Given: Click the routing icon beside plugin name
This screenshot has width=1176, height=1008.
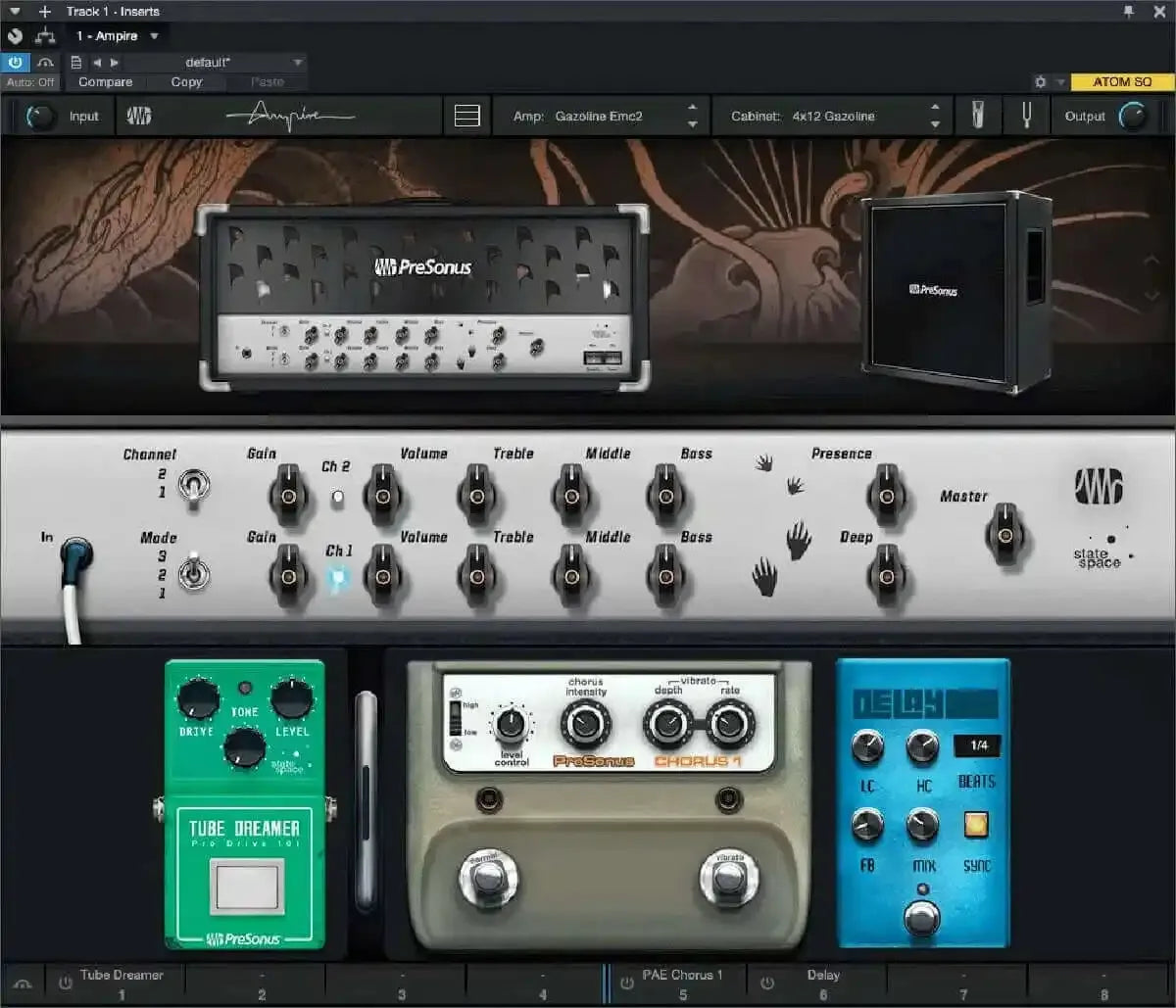Looking at the screenshot, I should [45, 36].
